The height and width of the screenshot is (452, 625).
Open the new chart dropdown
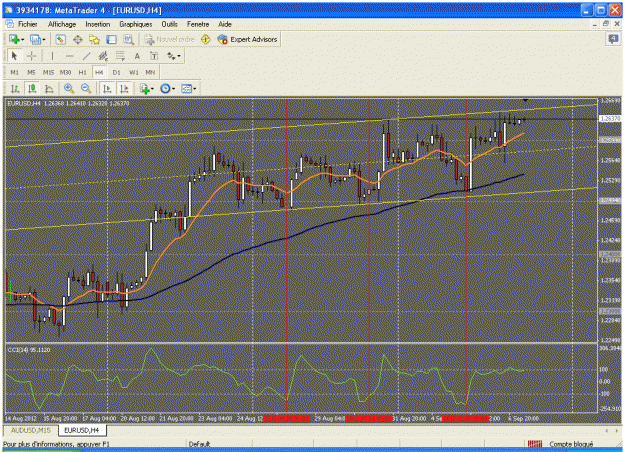pyautogui.click(x=16, y=39)
